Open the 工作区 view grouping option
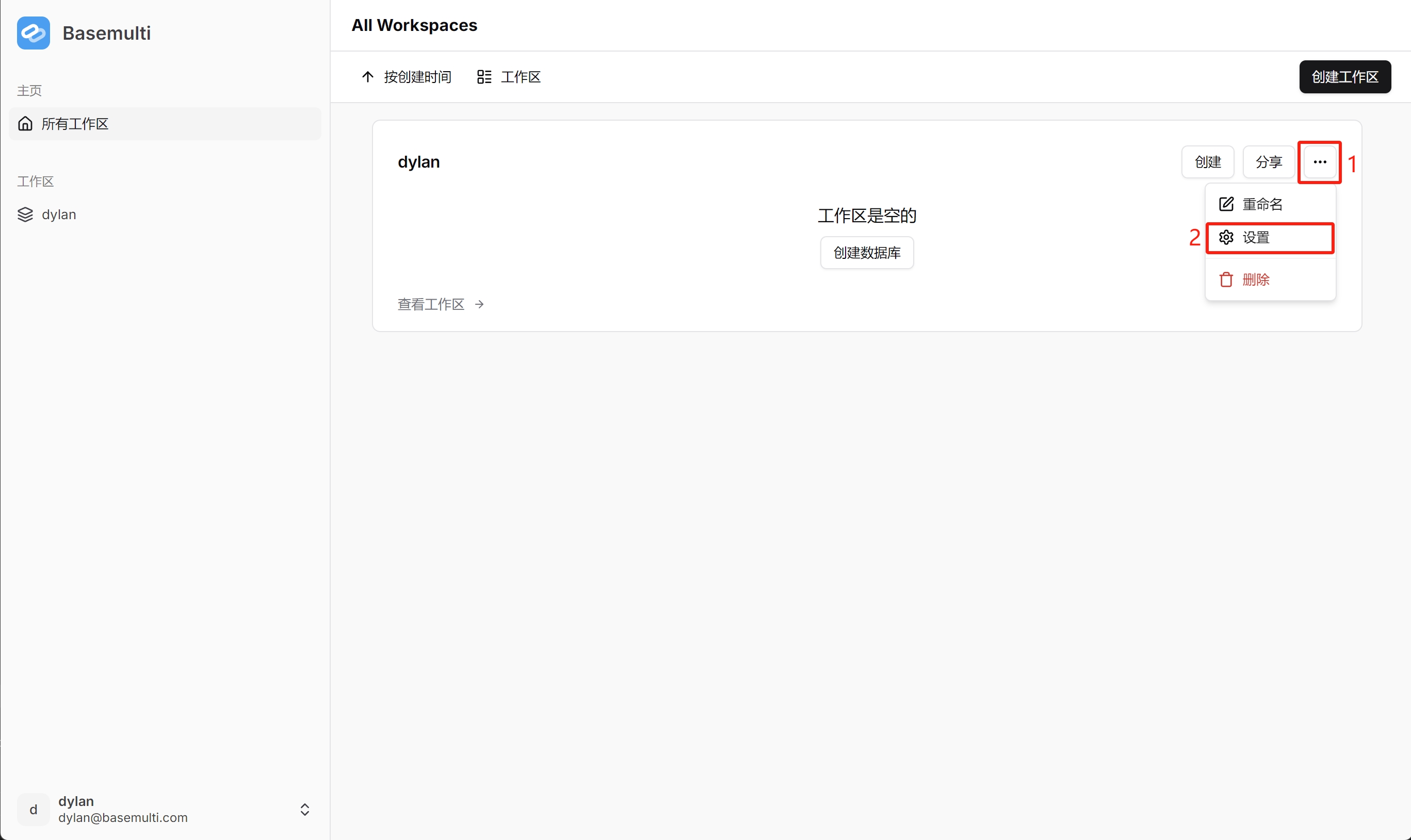 pyautogui.click(x=509, y=77)
